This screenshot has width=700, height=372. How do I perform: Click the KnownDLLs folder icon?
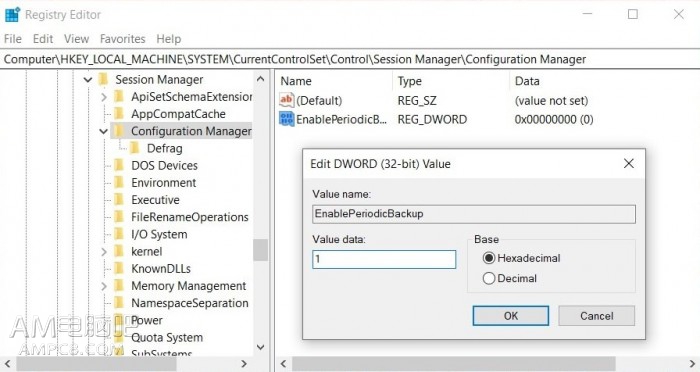(119, 268)
